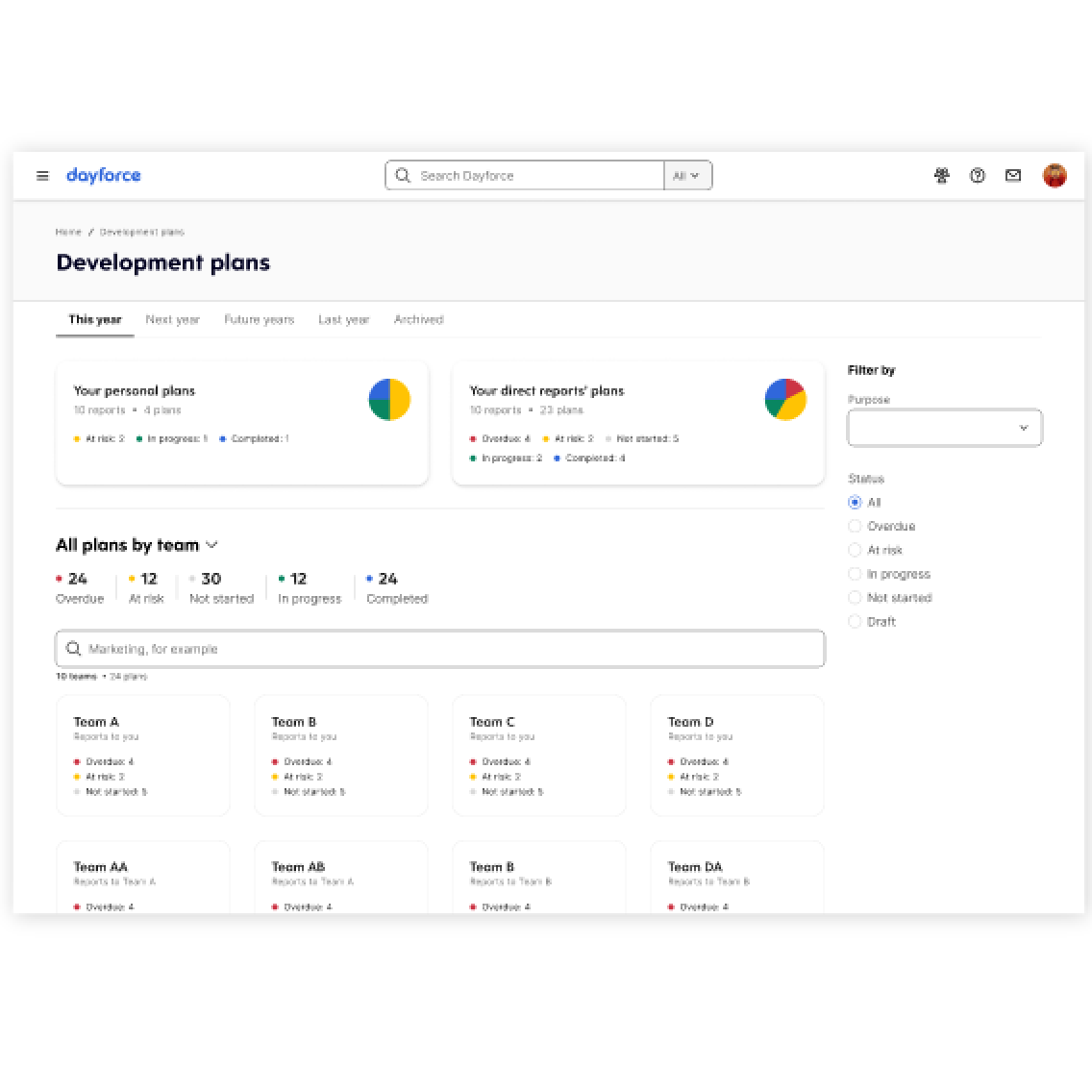The image size is (1092, 1092).
Task: Click your profile avatar
Action: pos(1055,175)
